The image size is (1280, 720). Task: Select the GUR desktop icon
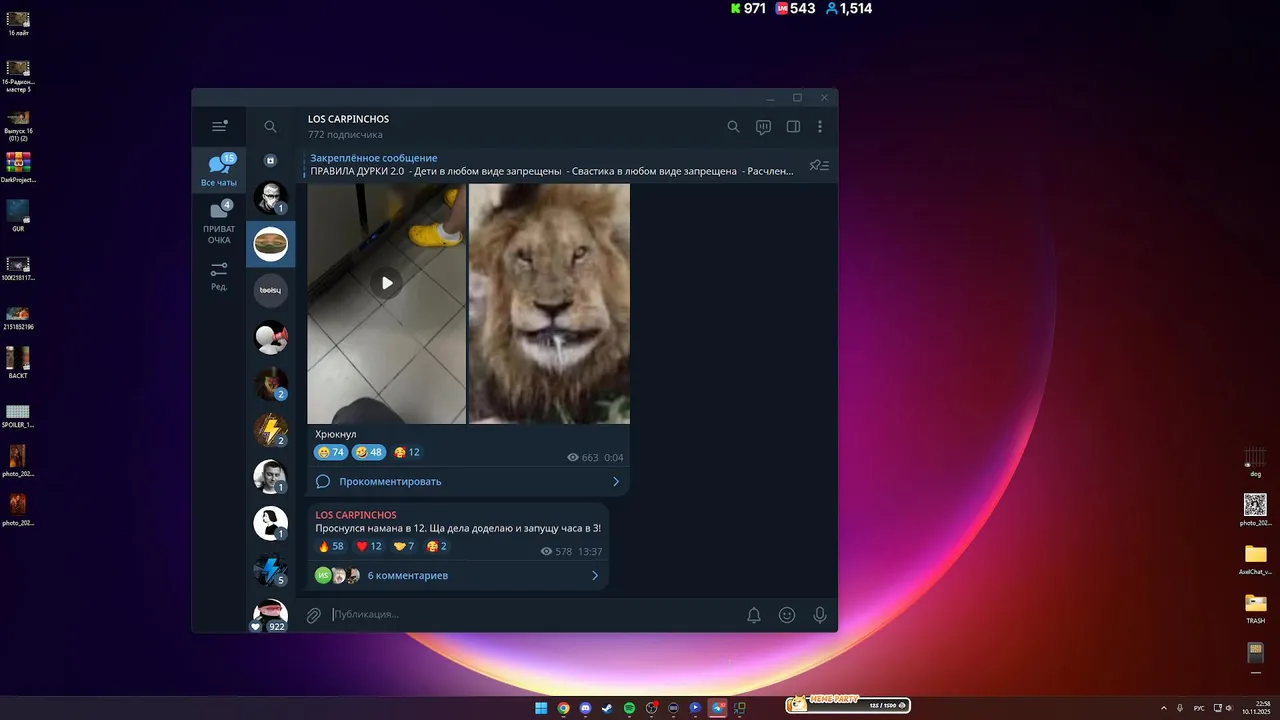(x=18, y=216)
